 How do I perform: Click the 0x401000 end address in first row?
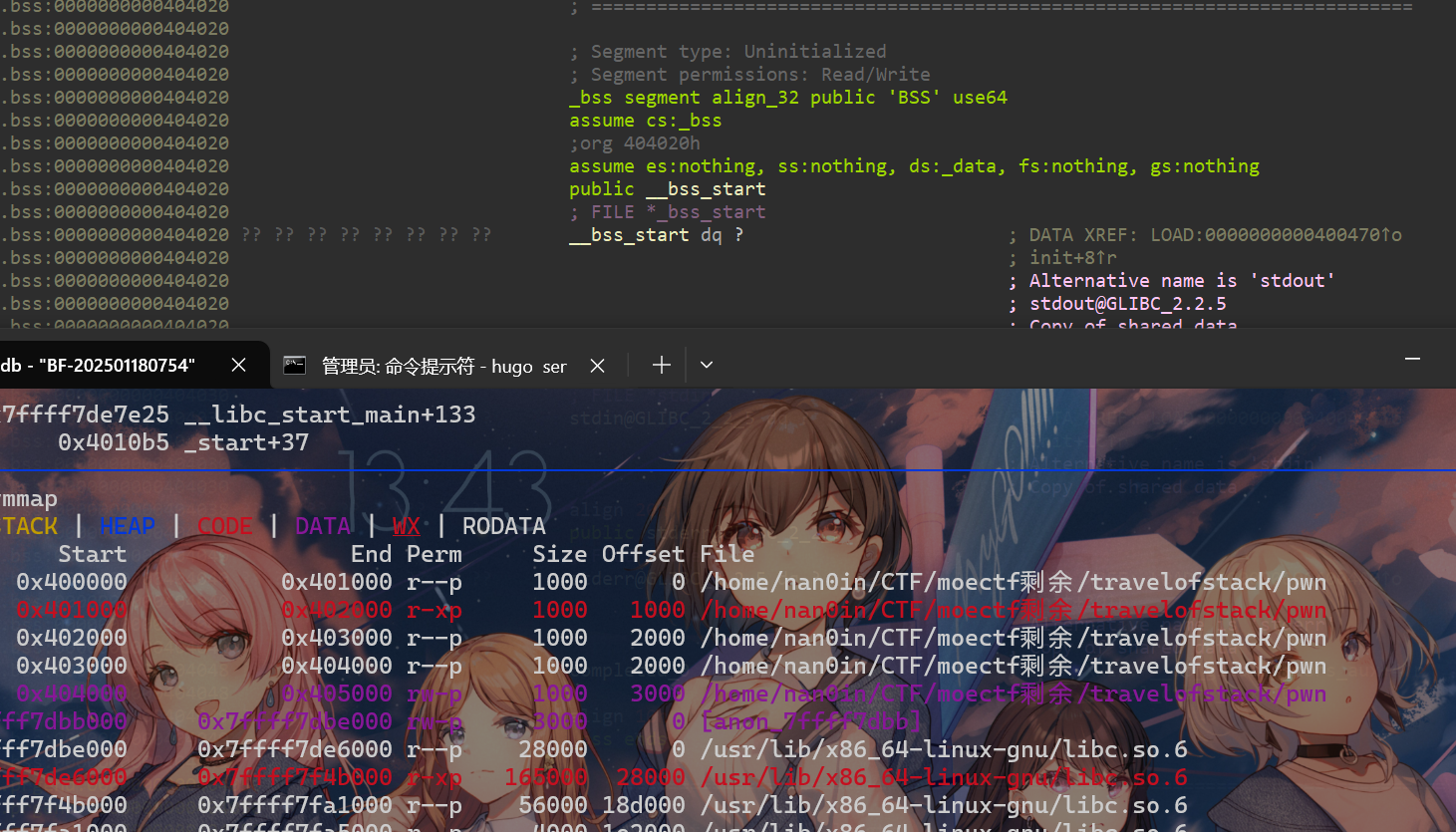click(x=337, y=582)
